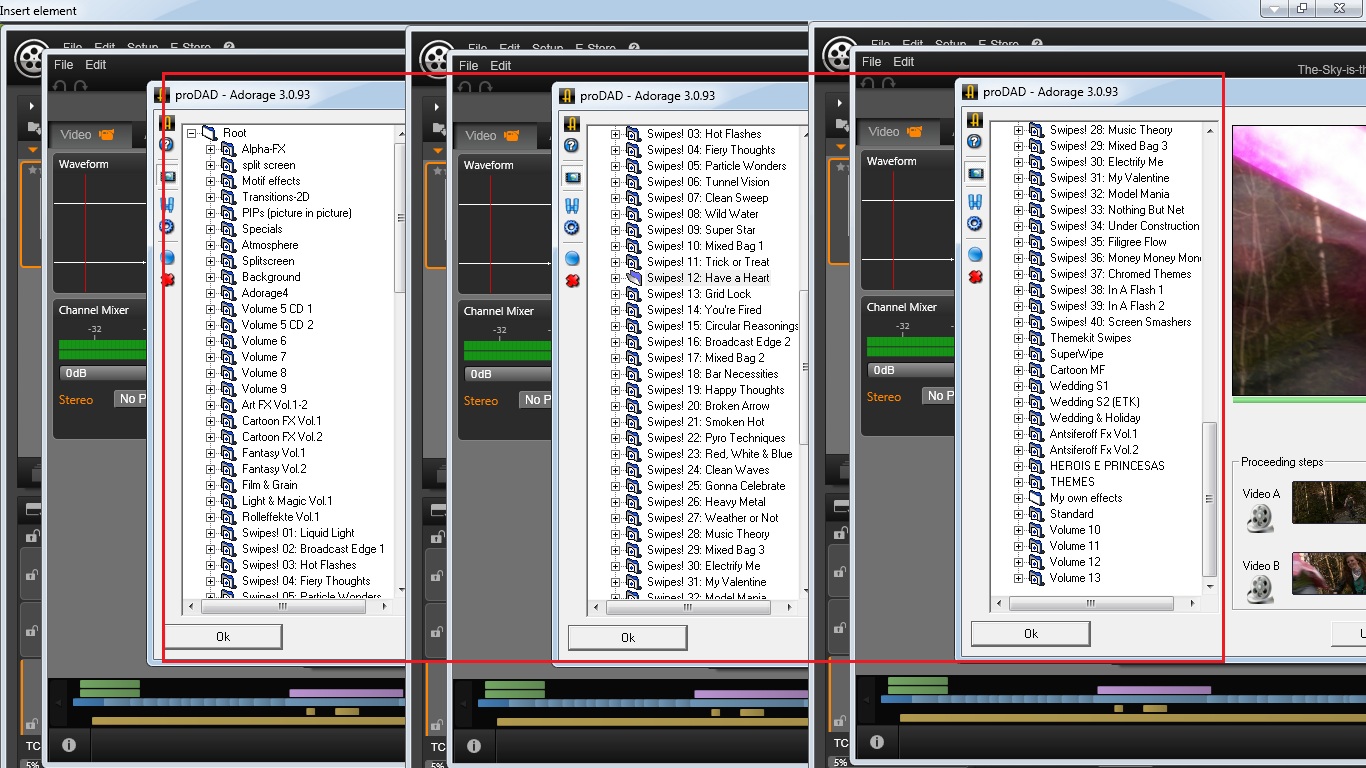
Task: Collapse the Root node in the left tree
Action: click(x=191, y=133)
